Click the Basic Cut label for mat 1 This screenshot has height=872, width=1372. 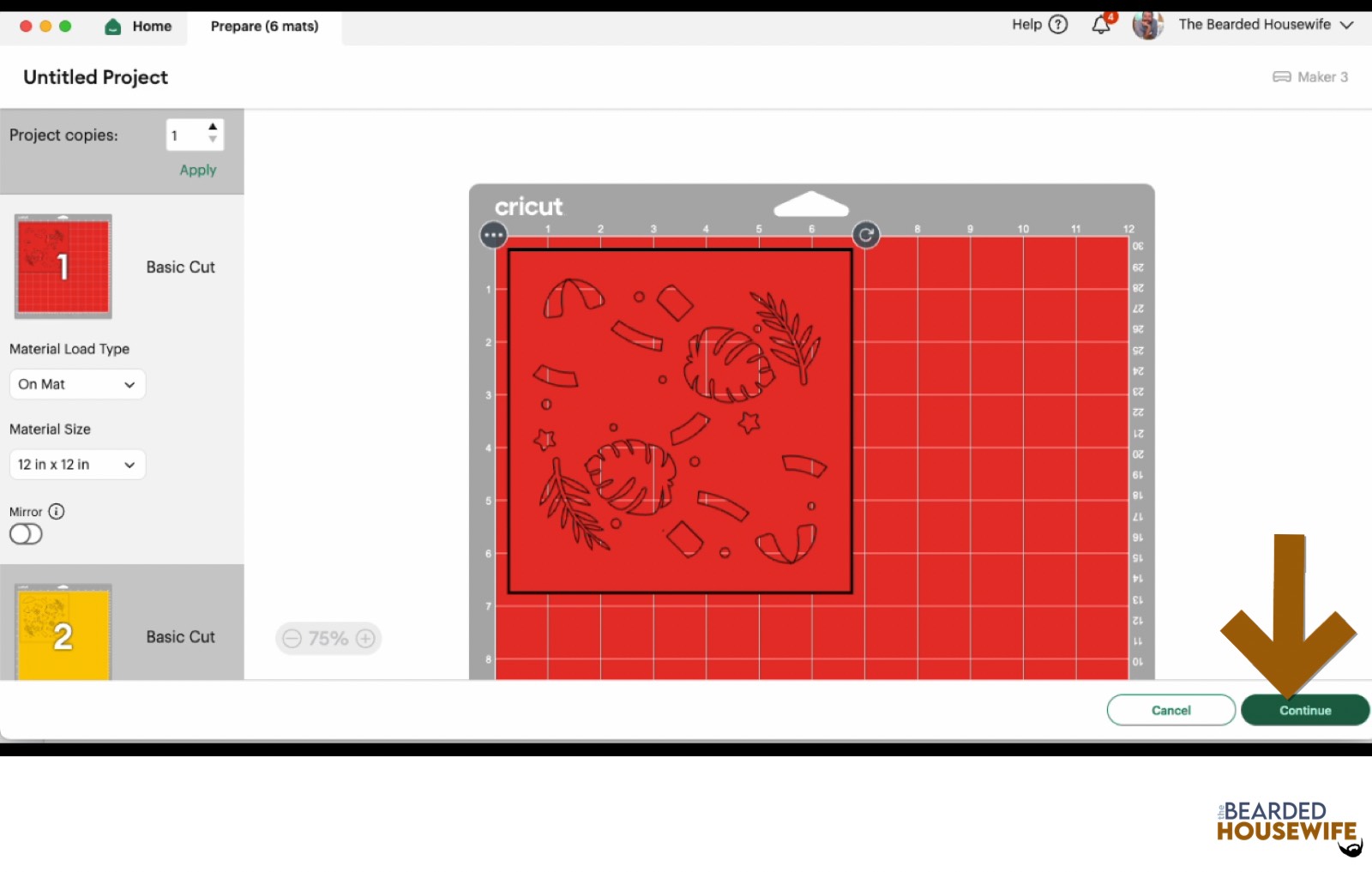180,268
